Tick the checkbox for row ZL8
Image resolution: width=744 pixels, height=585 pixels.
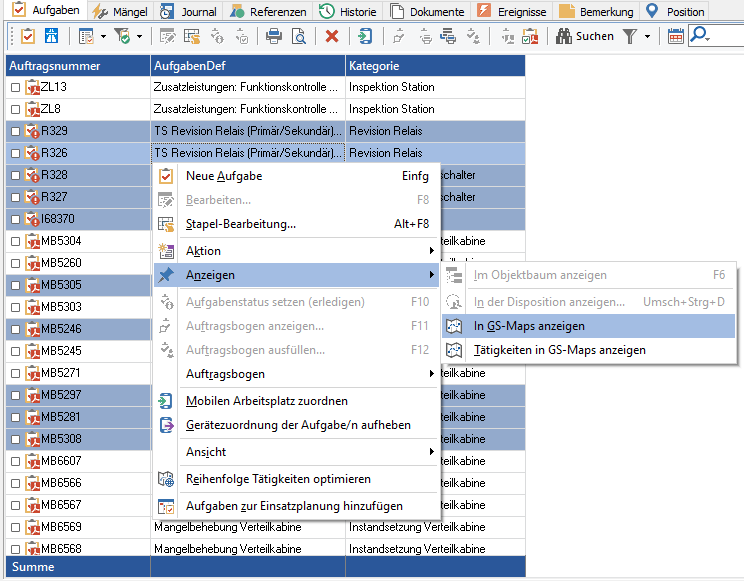pos(15,110)
